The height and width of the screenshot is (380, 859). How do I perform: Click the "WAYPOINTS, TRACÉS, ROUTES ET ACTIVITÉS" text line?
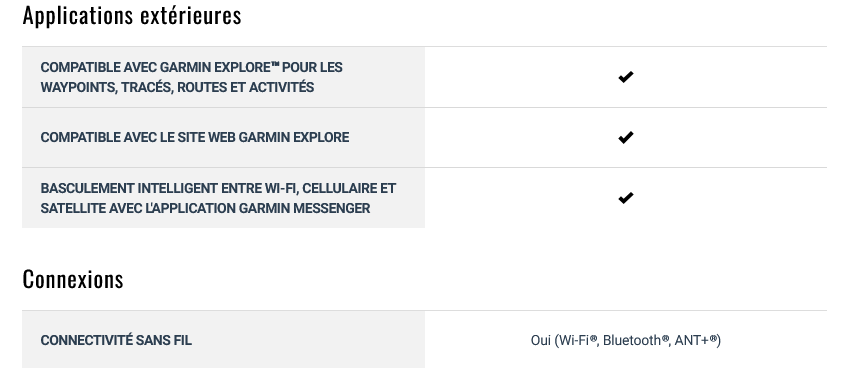coord(177,87)
